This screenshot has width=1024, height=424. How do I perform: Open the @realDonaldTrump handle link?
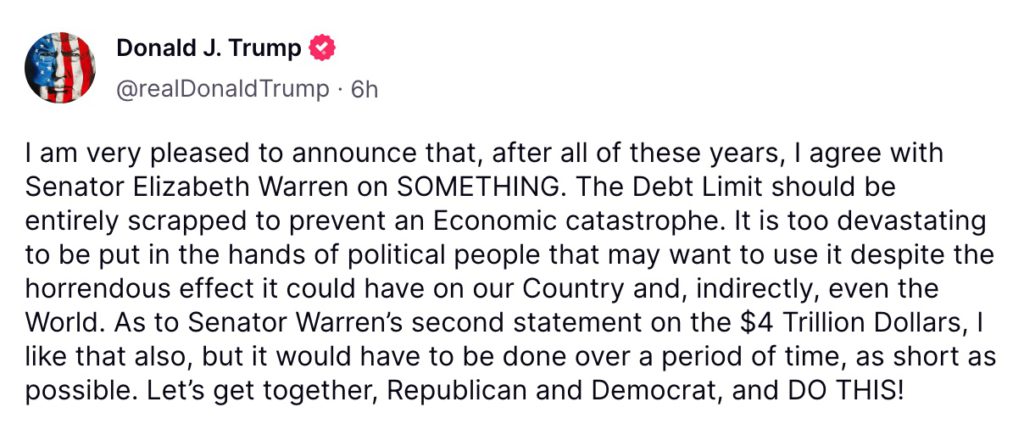click(x=222, y=89)
